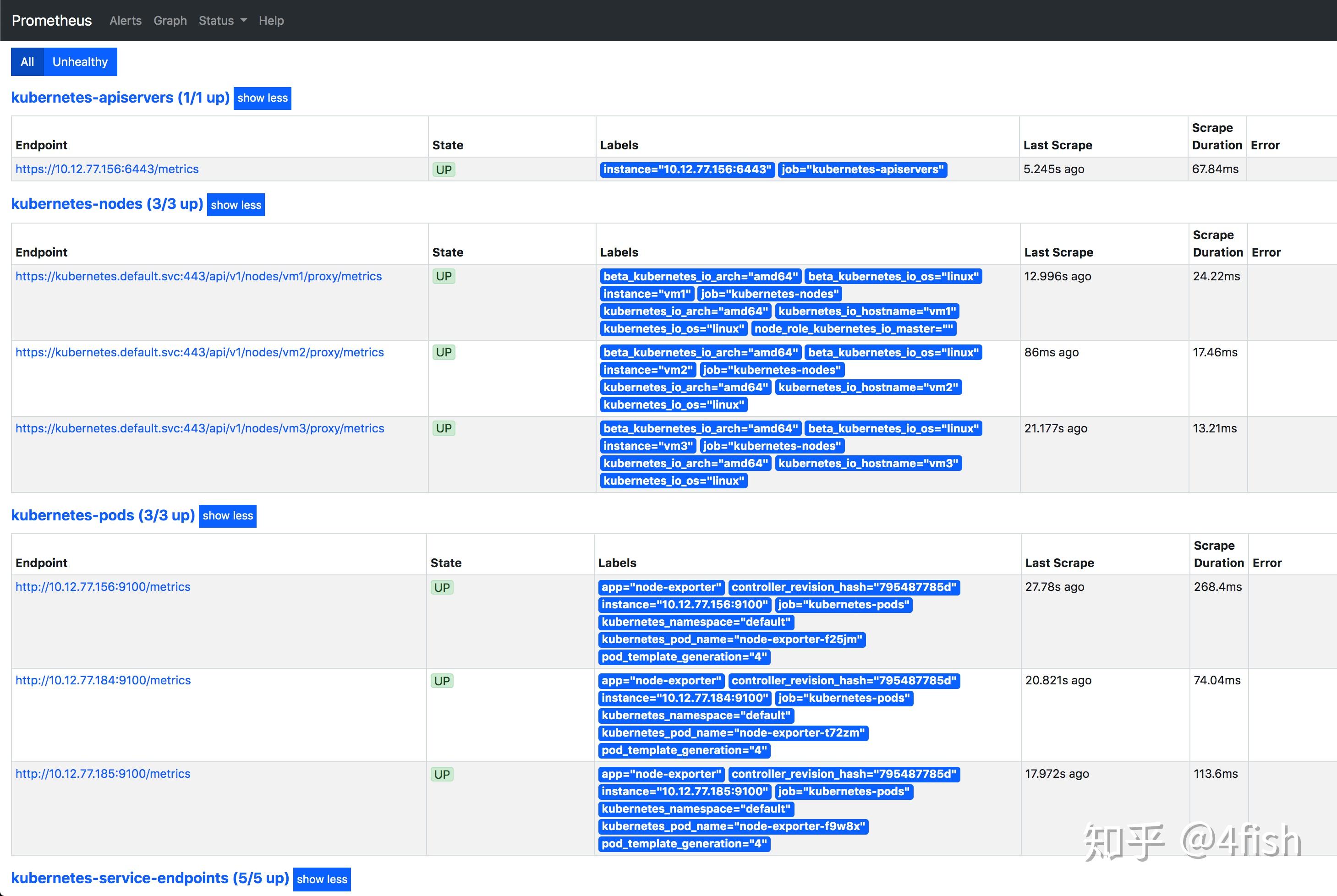This screenshot has height=896, width=1337.
Task: Open the apiserver 10.12.77.156:6443 metrics endpoint
Action: click(107, 169)
